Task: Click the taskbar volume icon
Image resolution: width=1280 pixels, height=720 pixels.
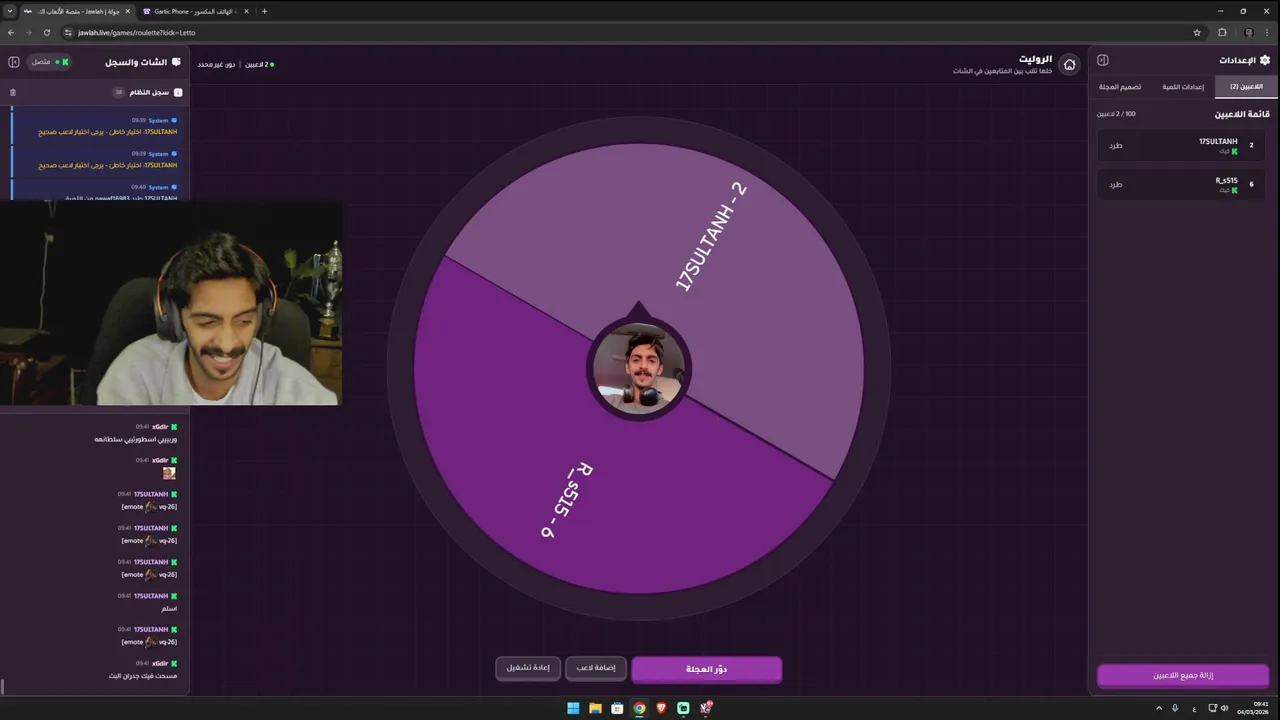Action: (1225, 708)
